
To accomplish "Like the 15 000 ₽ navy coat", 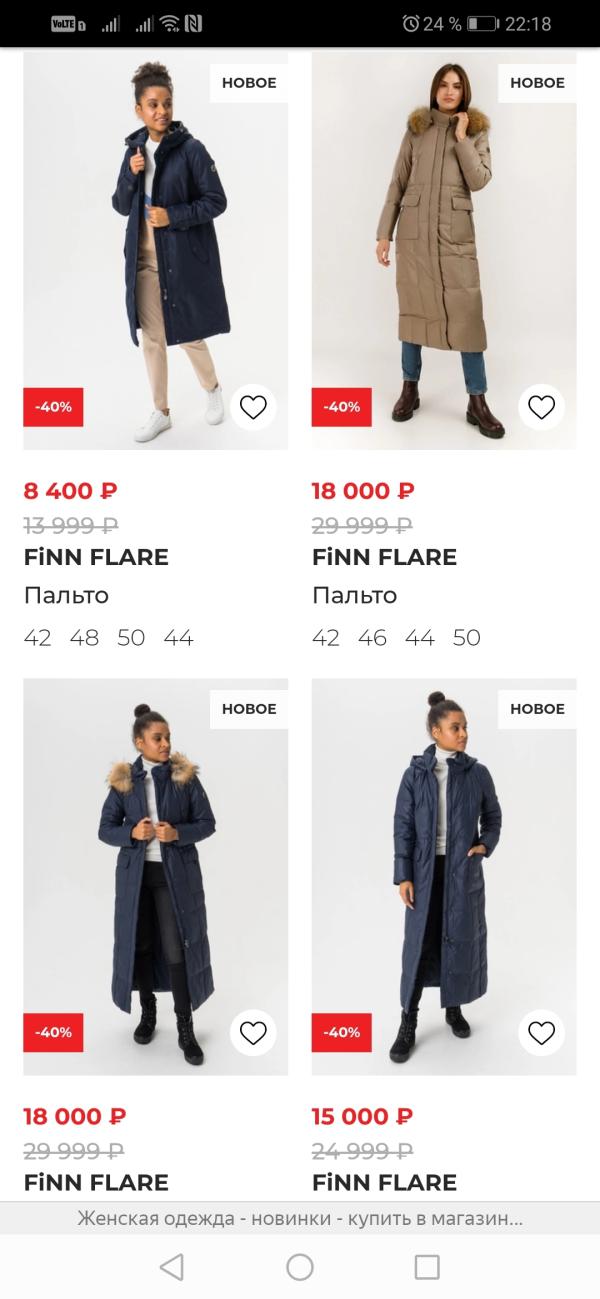I will tap(541, 1033).
